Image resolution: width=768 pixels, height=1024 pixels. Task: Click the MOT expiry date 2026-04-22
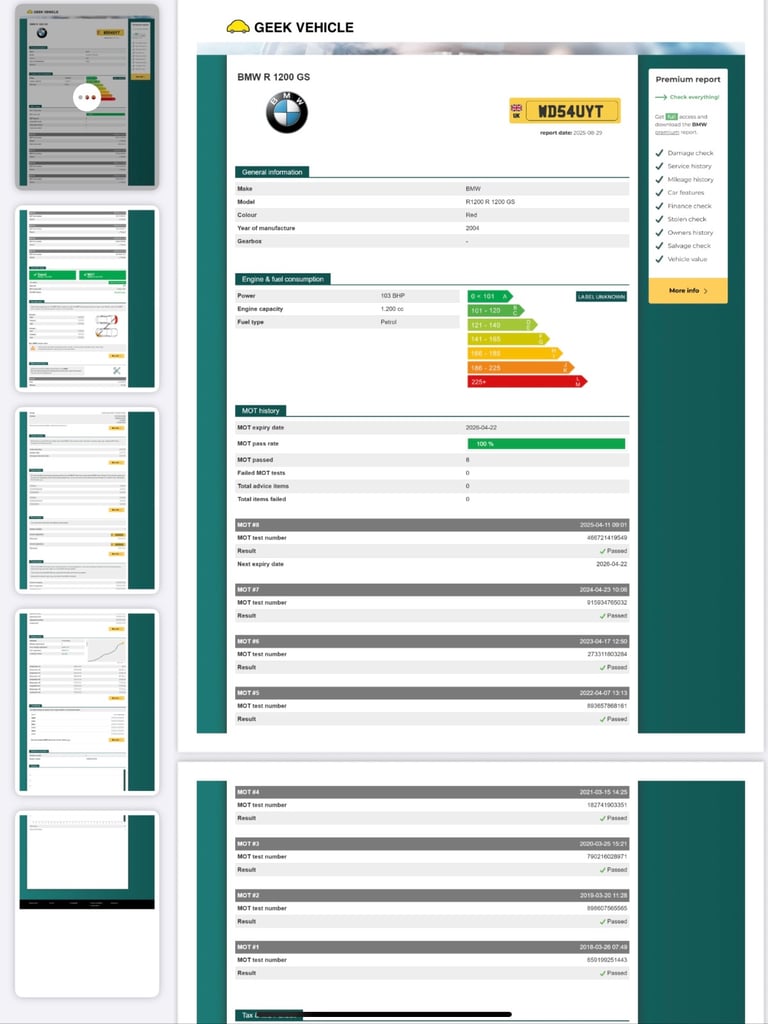[481, 428]
